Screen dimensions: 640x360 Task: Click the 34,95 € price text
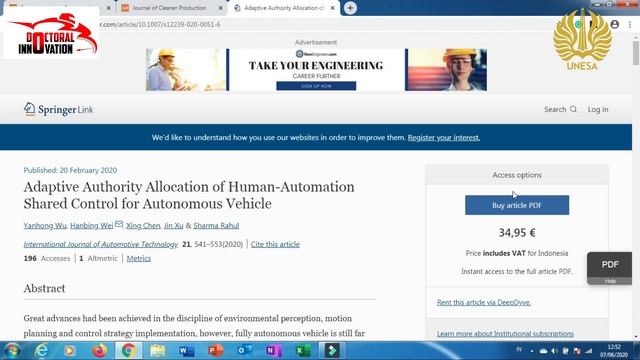(x=517, y=233)
